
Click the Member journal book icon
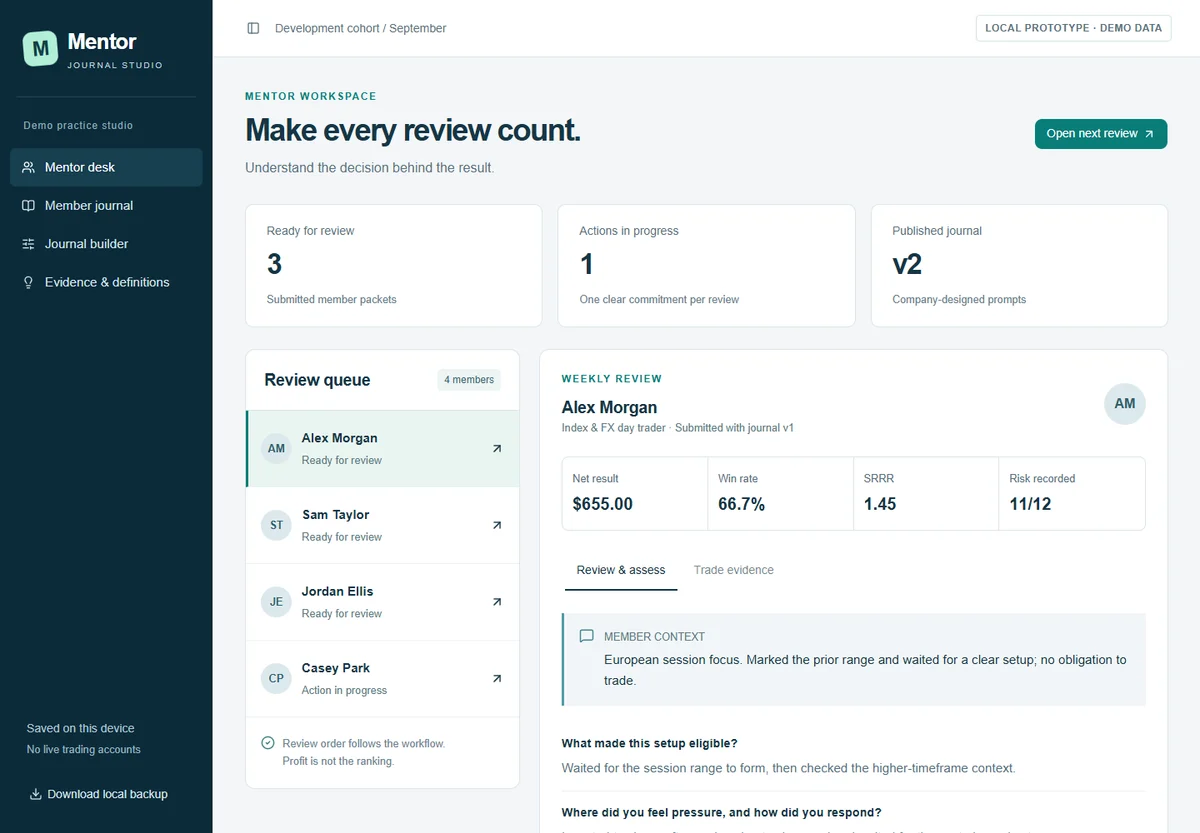[x=28, y=205]
